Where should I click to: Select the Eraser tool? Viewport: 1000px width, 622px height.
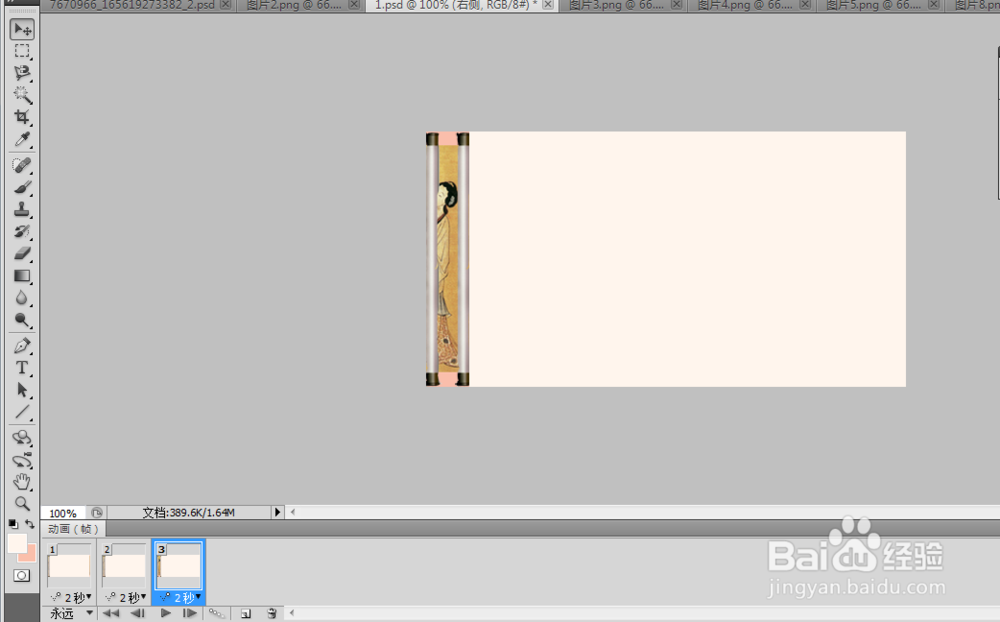(22, 253)
